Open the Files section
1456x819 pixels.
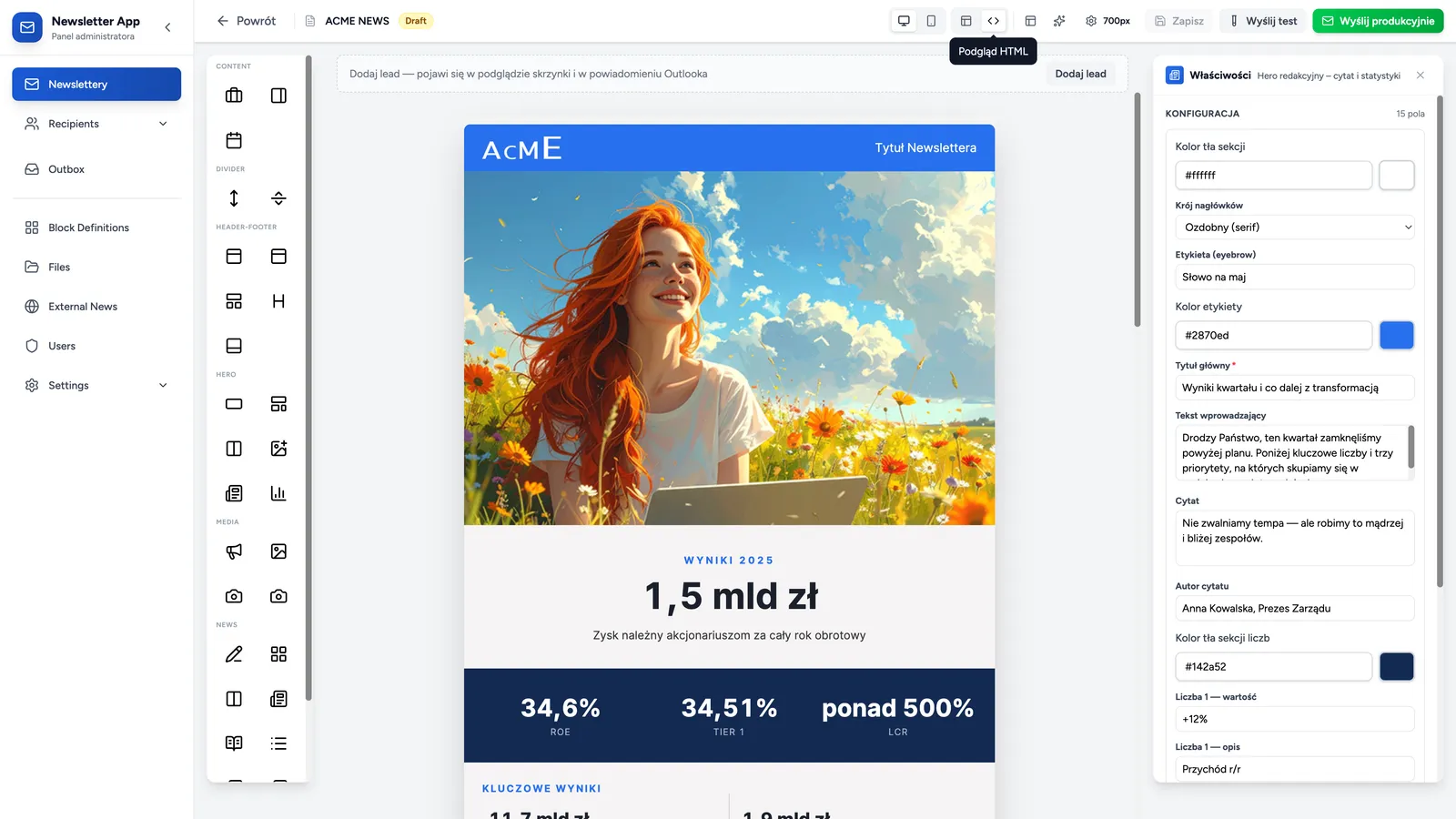96,267
